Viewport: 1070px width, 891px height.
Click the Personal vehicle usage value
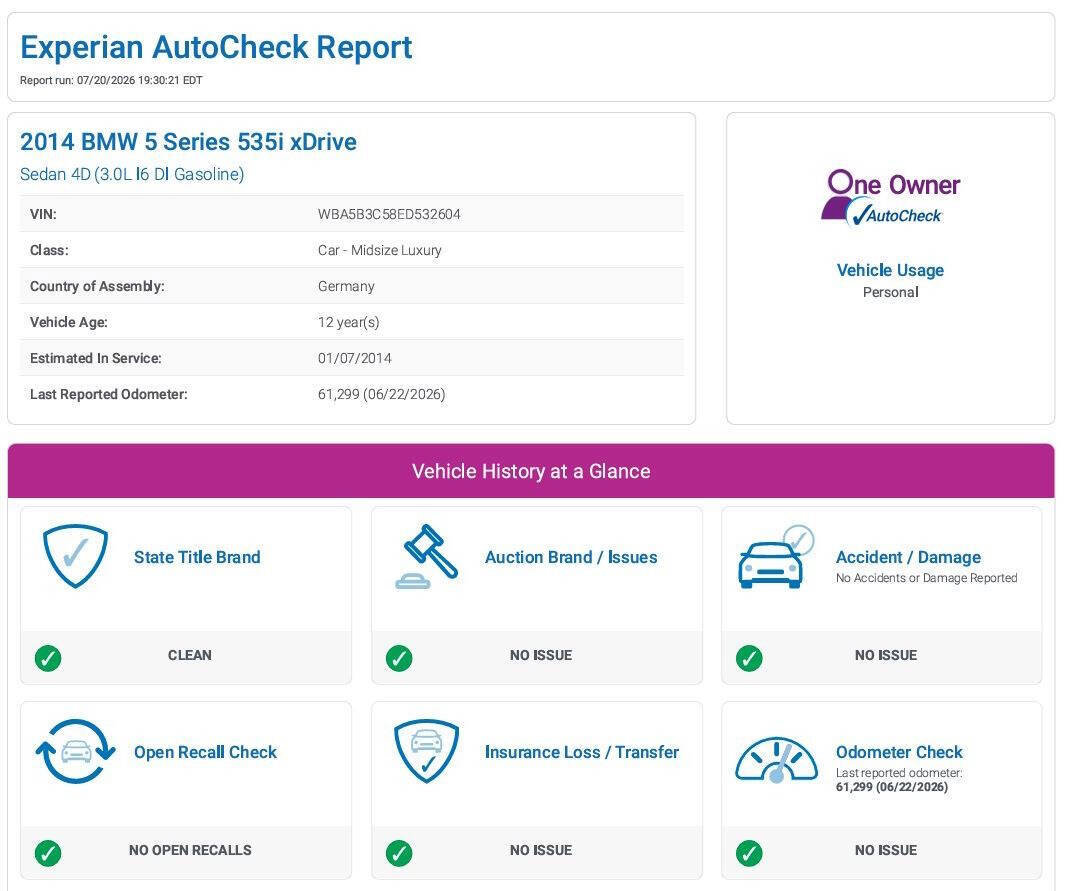click(891, 292)
